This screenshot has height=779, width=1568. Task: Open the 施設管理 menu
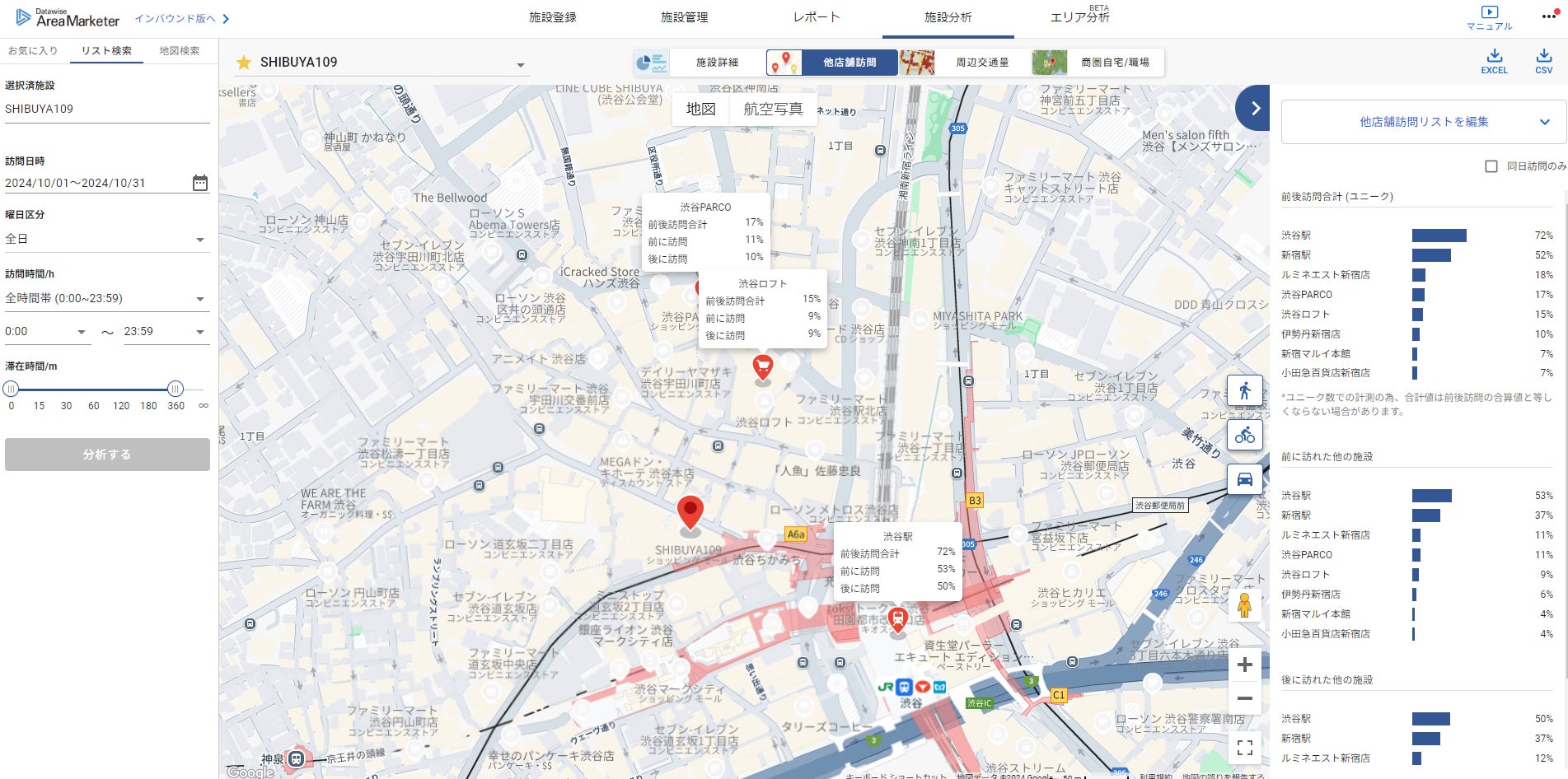click(x=685, y=17)
